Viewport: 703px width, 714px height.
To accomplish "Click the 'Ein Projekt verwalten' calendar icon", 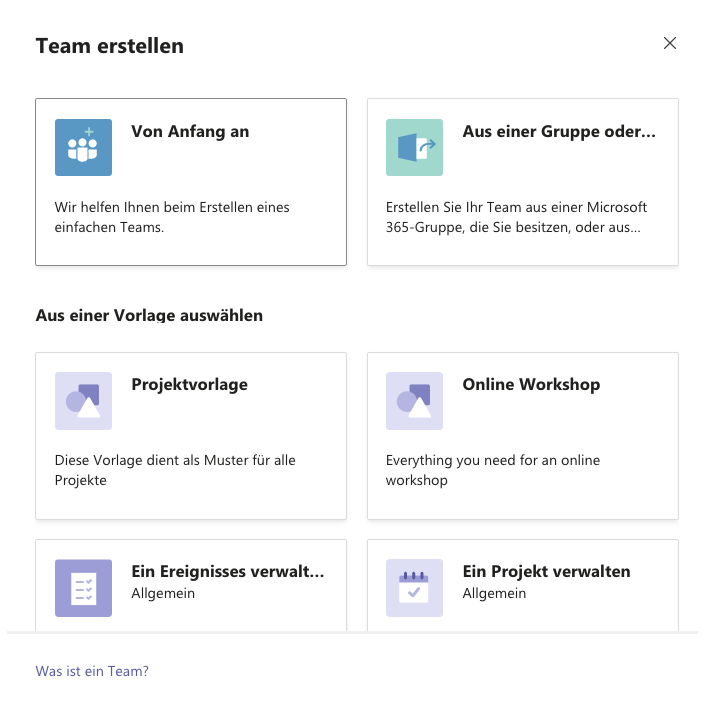I will tap(414, 588).
